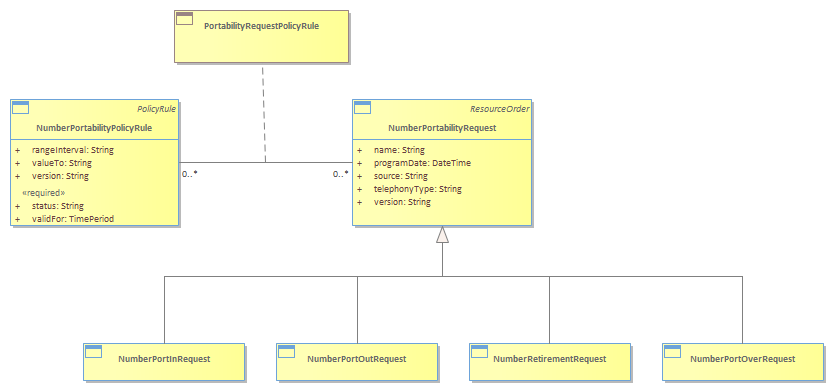Click the NumberPortInRequest class icon
Screen dimensions: 834x391
tap(94, 351)
